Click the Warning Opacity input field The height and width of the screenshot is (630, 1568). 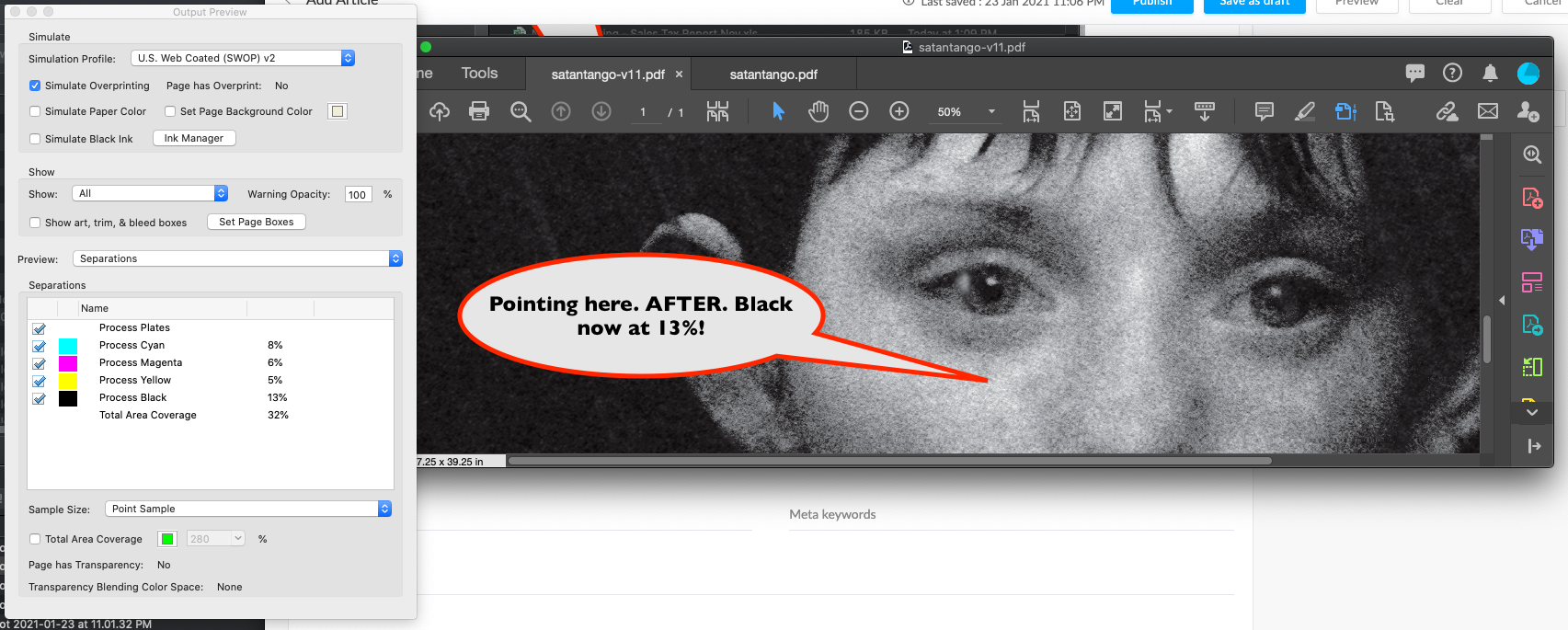click(358, 194)
